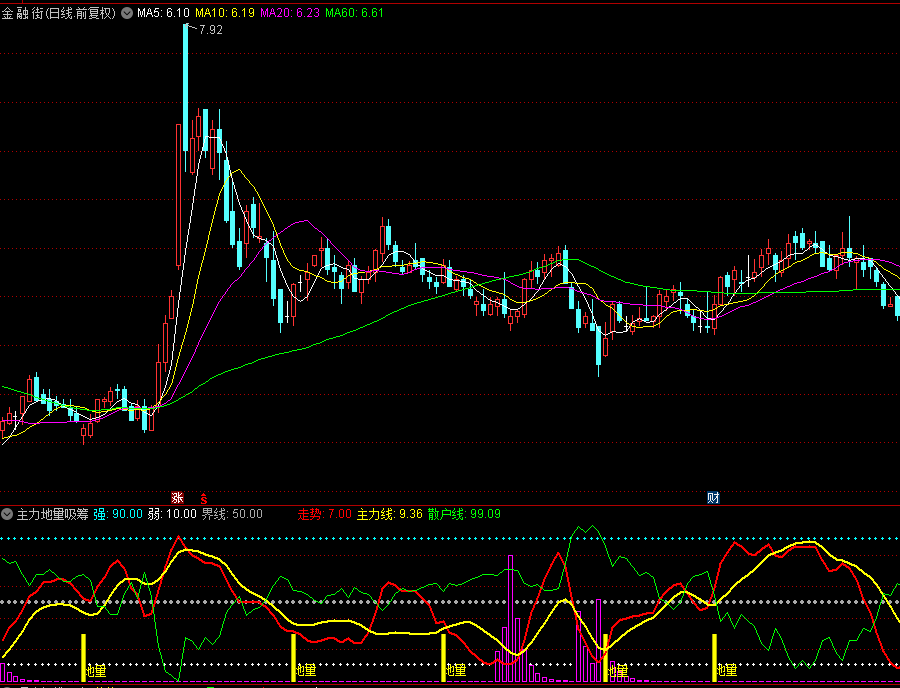Viewport: 900px width, 688px height.
Task: Click the 弱: 10.00 value
Action: coord(172,514)
